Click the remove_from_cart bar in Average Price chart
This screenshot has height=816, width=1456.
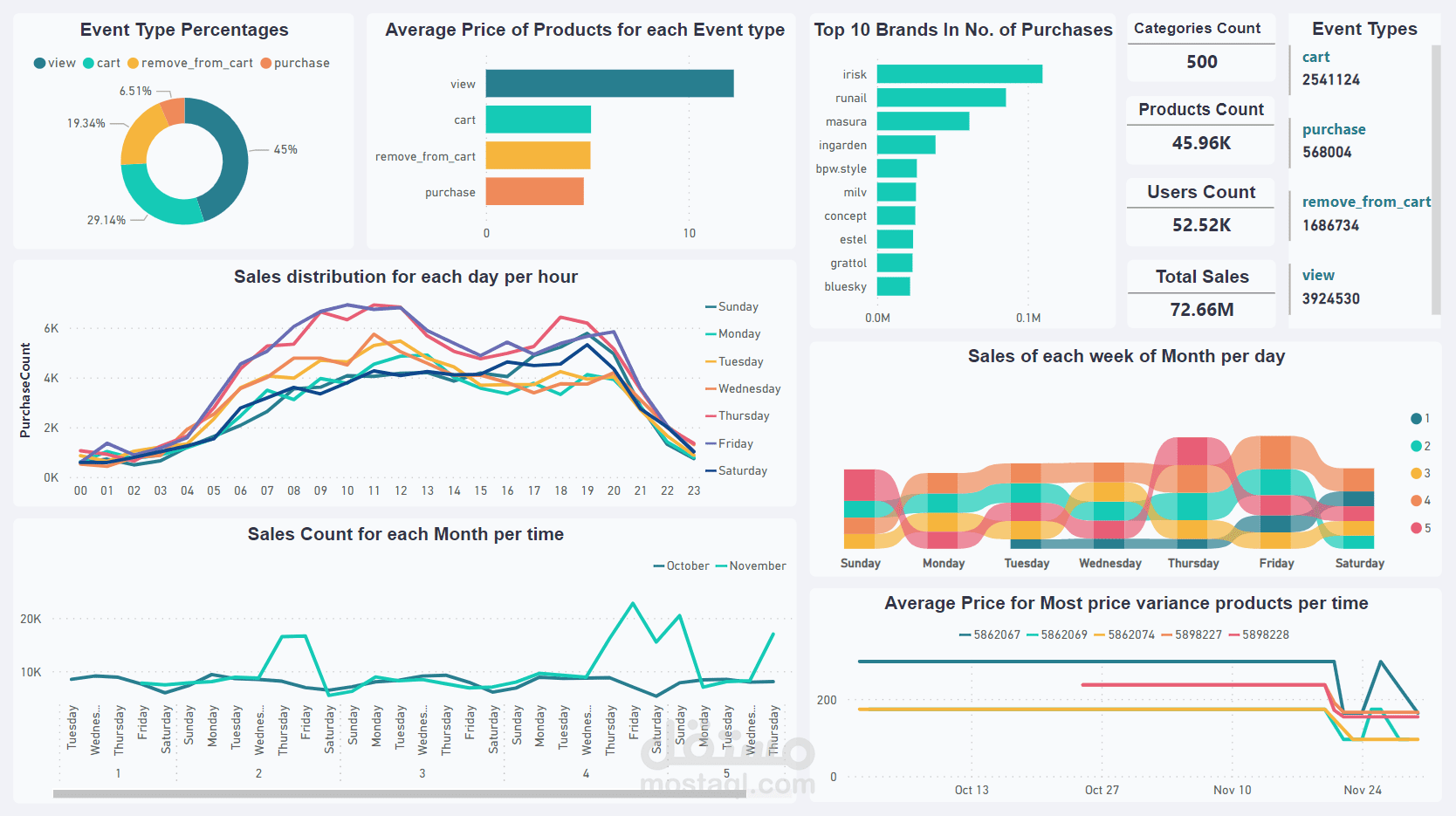[539, 155]
